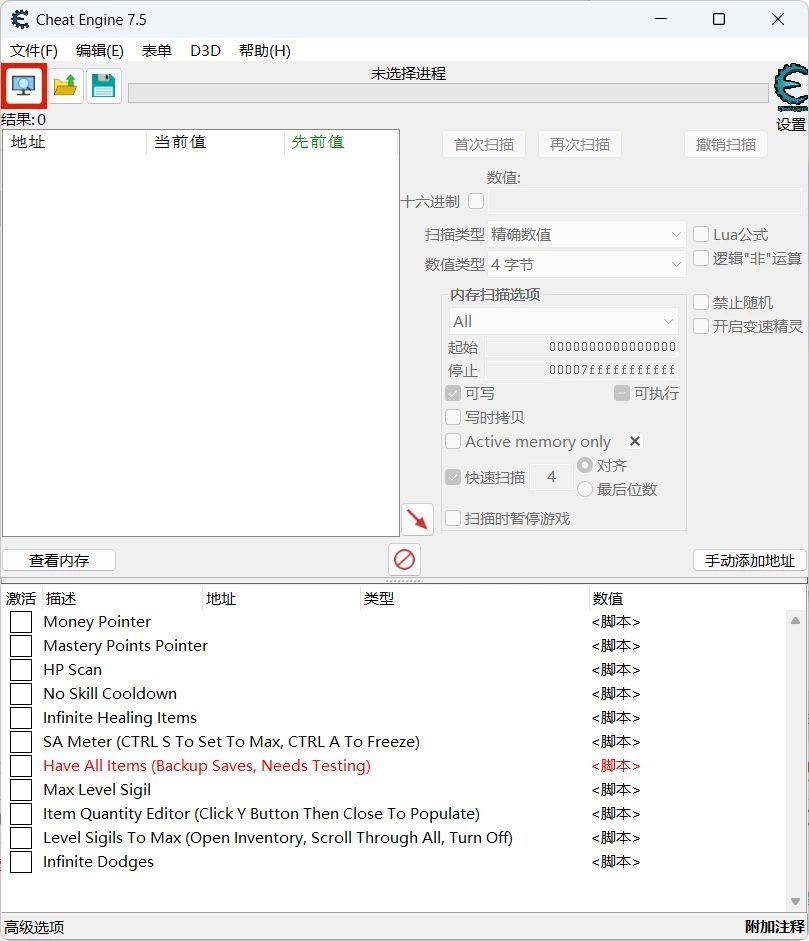Click the X beside Active memory only
Image resolution: width=809 pixels, height=941 pixels.
coord(635,441)
